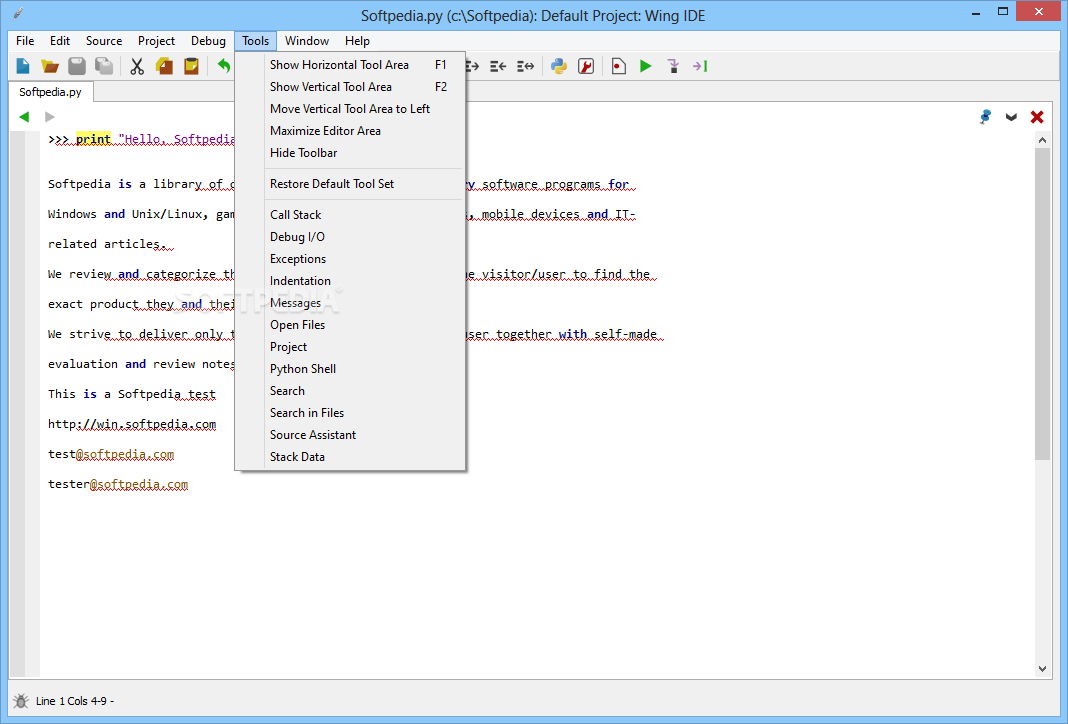Open the Source menu
Screen dimensions: 1068x724
104,41
